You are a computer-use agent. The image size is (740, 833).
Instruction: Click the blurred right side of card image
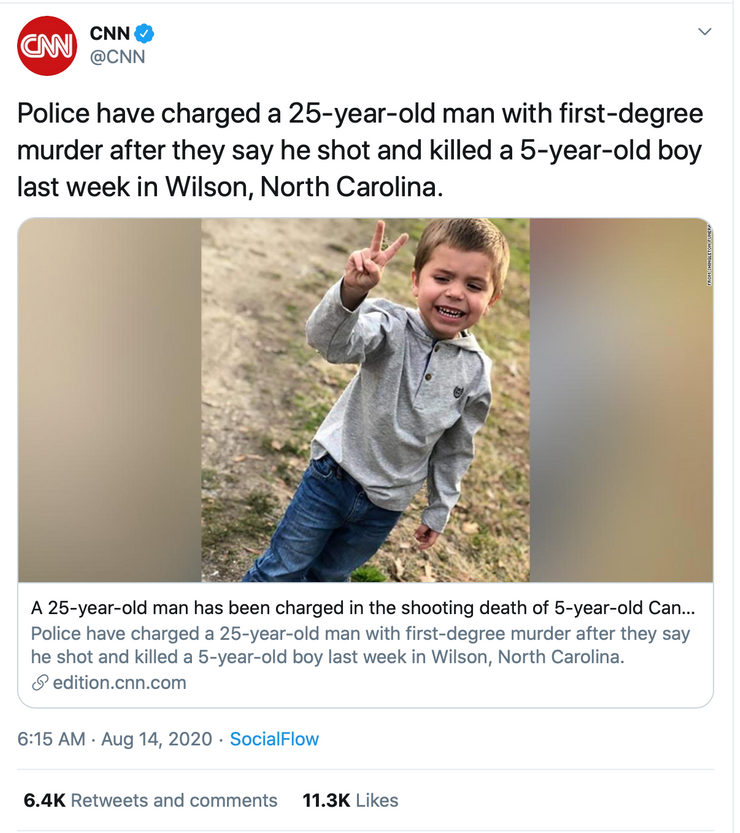[620, 400]
